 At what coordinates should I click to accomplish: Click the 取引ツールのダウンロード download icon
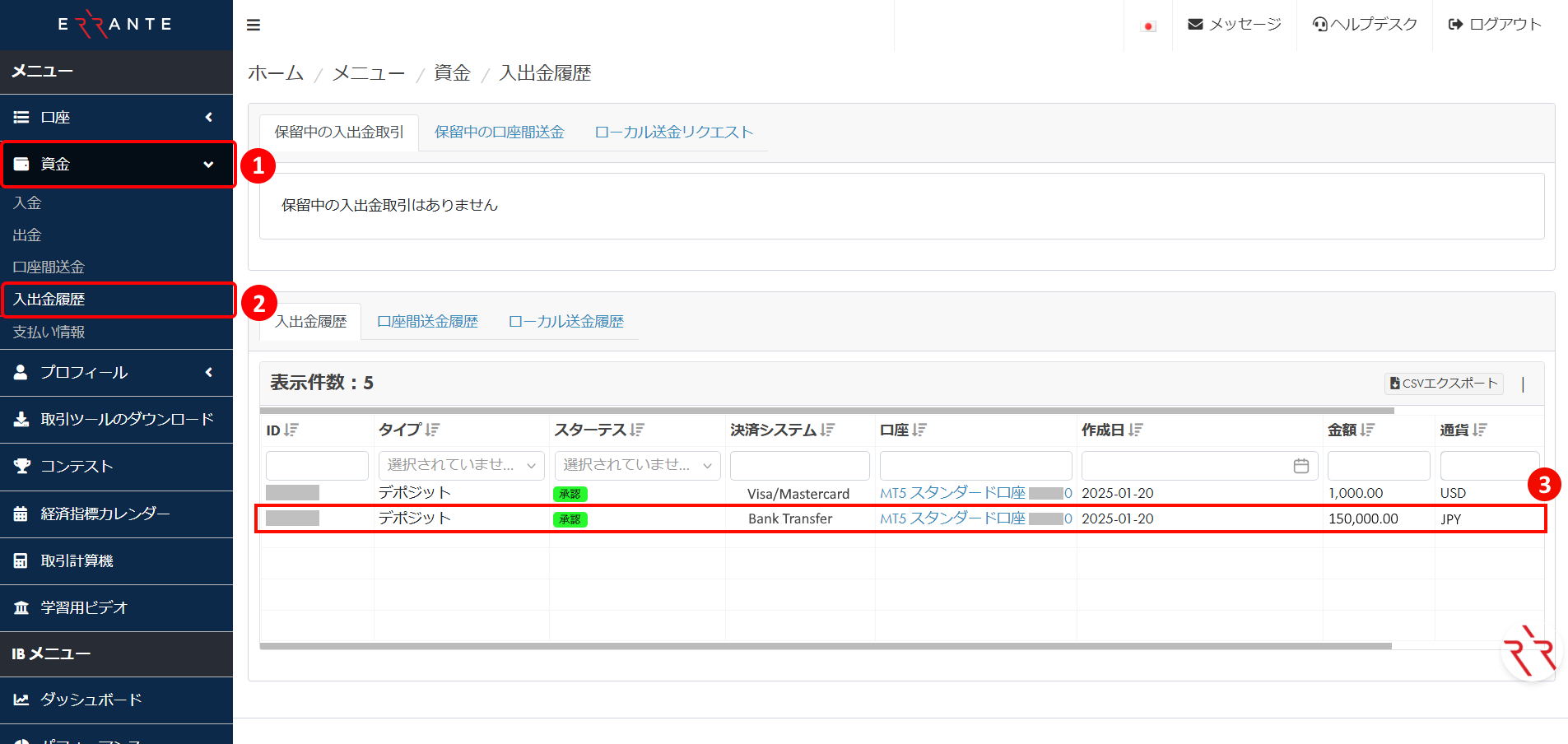click(21, 420)
